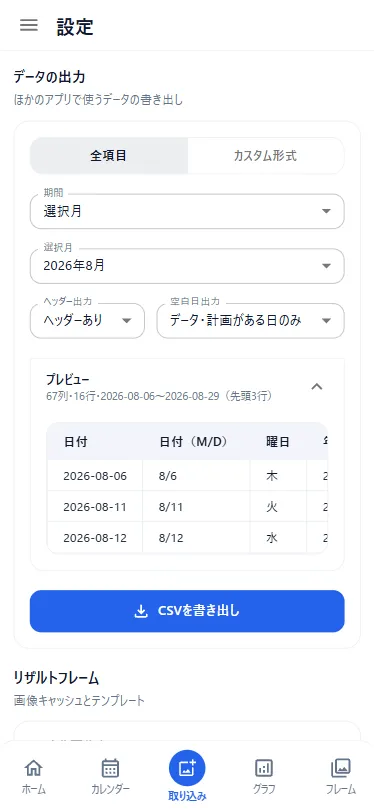Screen dimensions: 374x810
Task: Click the プレビュー title text
Action: point(68,380)
